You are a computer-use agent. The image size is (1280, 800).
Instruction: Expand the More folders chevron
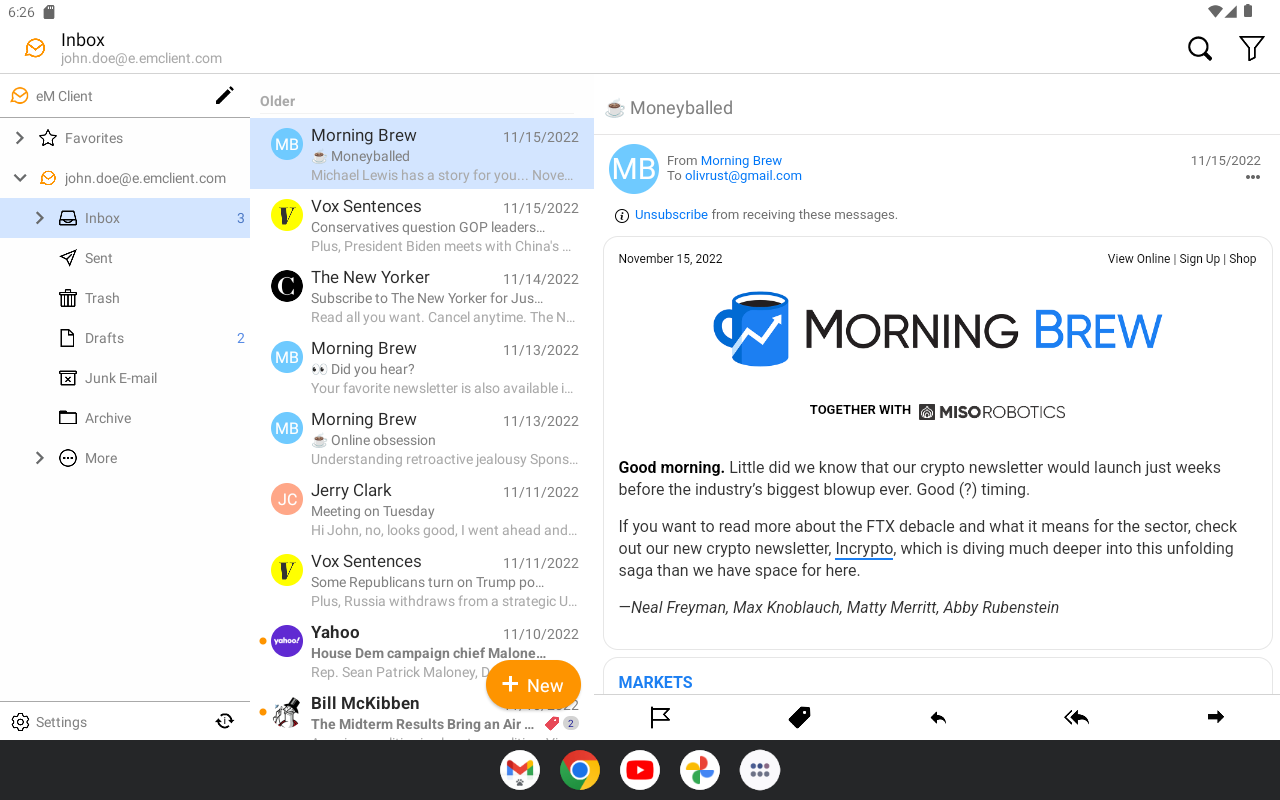tap(40, 458)
